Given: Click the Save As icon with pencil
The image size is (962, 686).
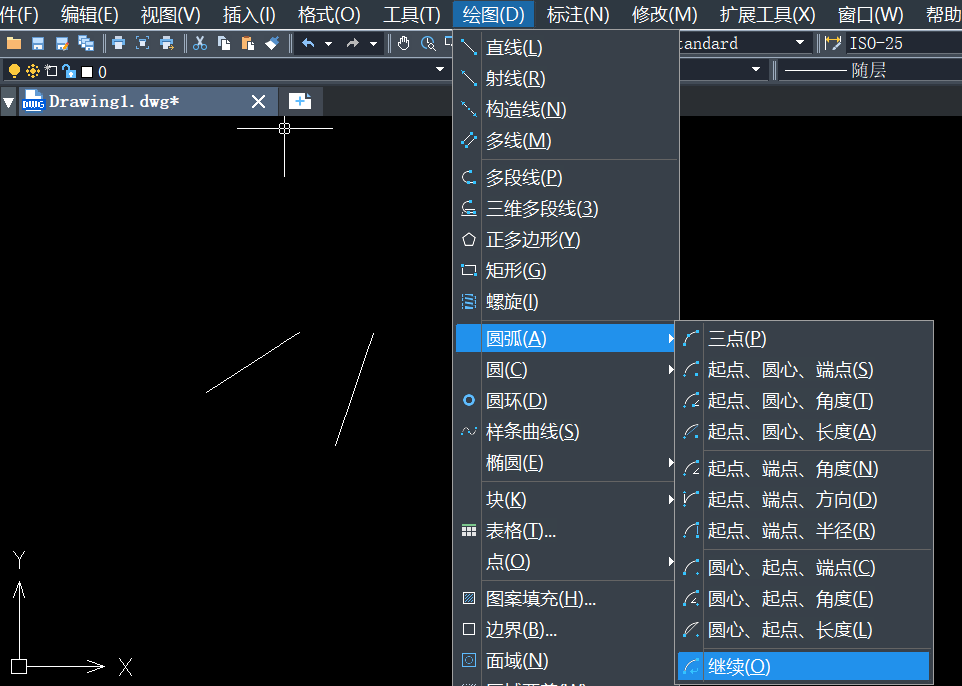Looking at the screenshot, I should coord(62,44).
